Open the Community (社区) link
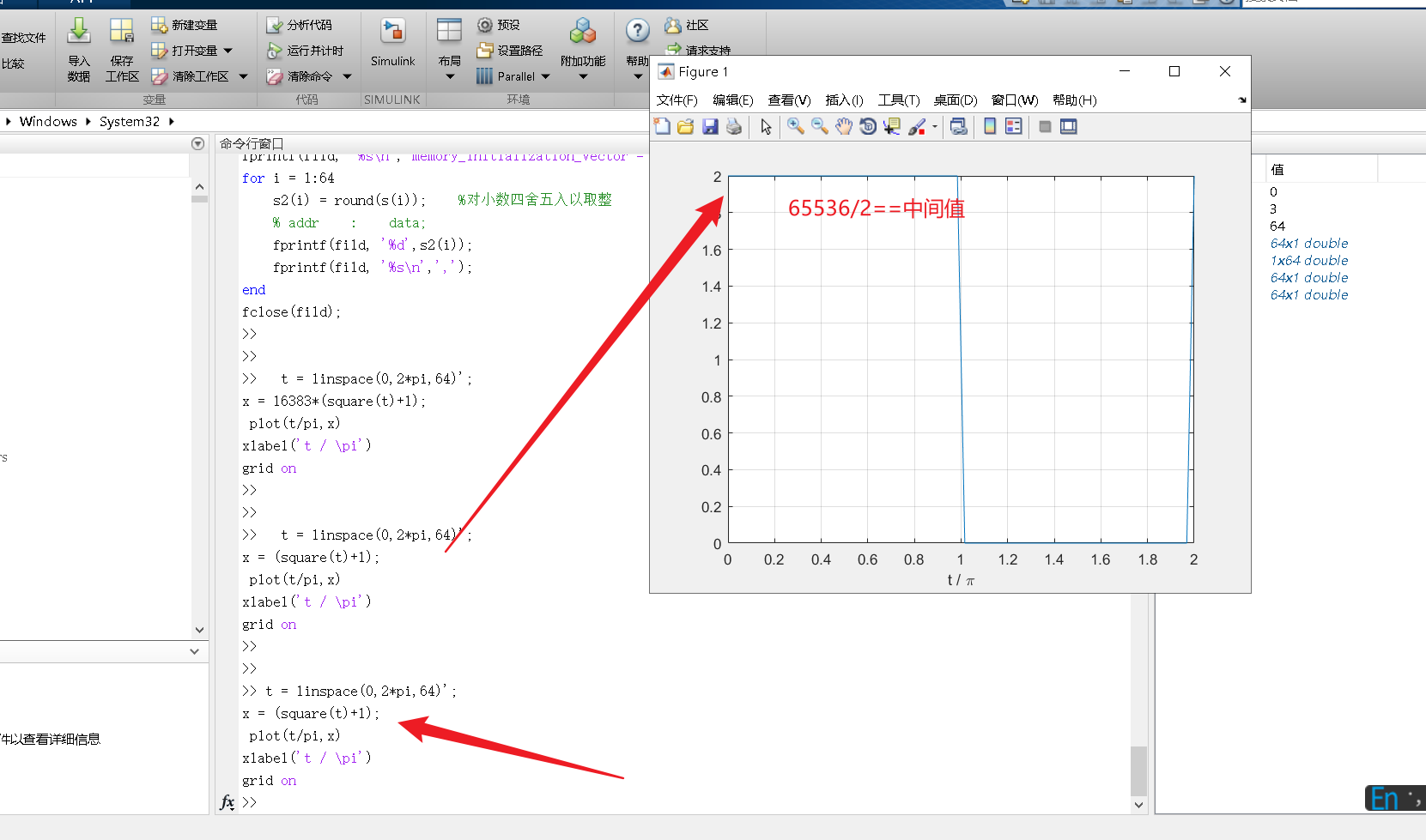Viewport: 1426px width, 840px height. point(687,25)
